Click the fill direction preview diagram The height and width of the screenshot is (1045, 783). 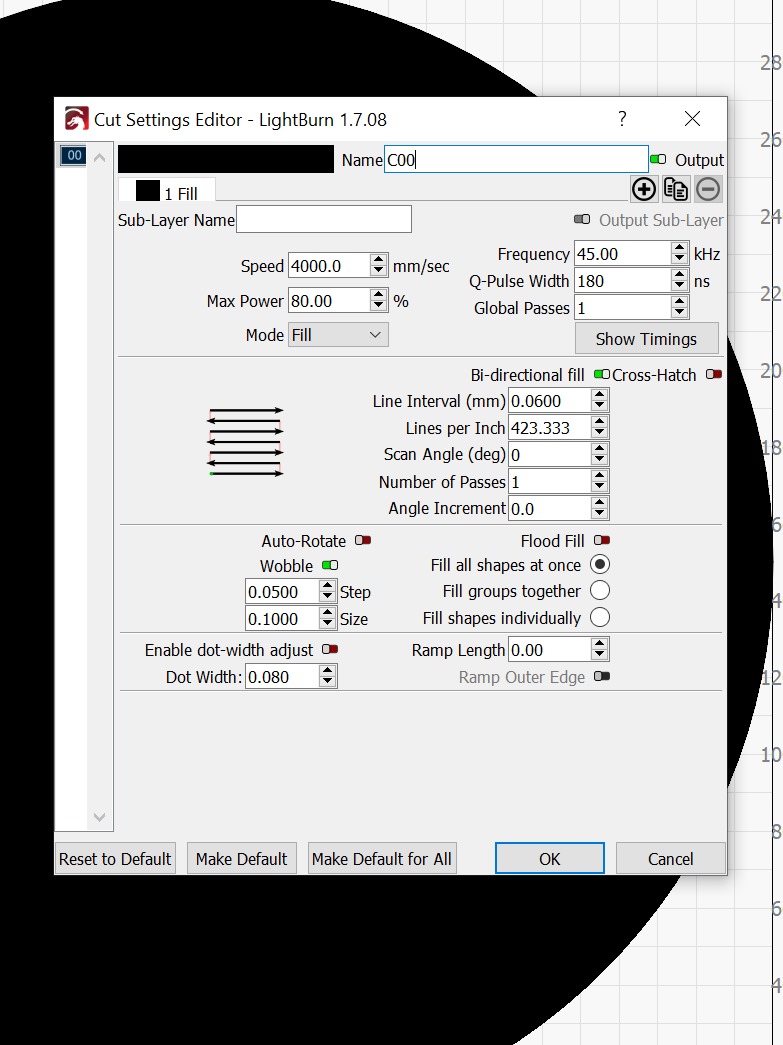(246, 441)
